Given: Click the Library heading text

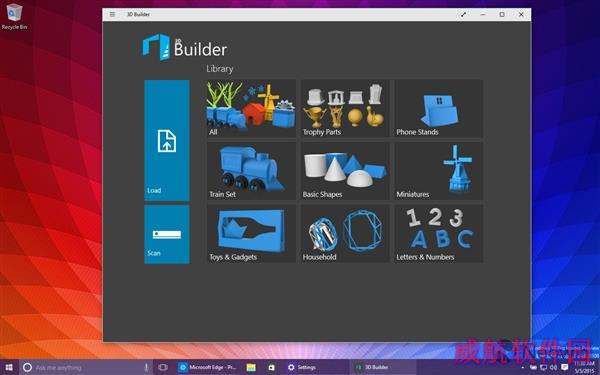Looking at the screenshot, I should coord(220,69).
